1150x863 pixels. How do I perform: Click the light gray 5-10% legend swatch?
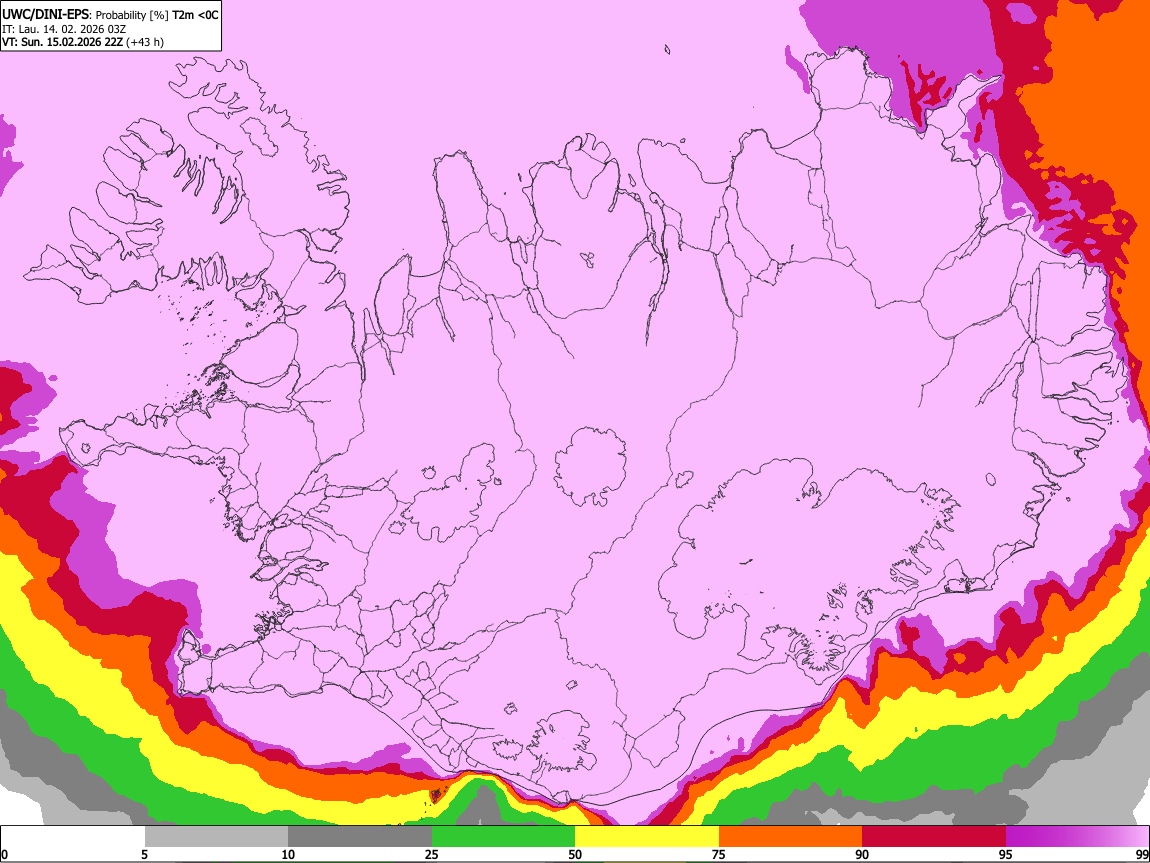216,837
